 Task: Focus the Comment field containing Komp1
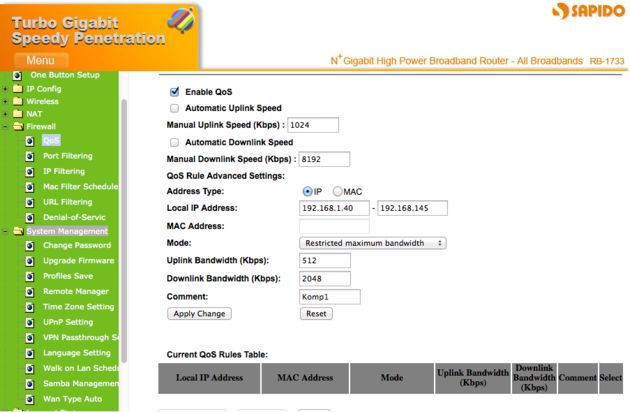click(330, 297)
